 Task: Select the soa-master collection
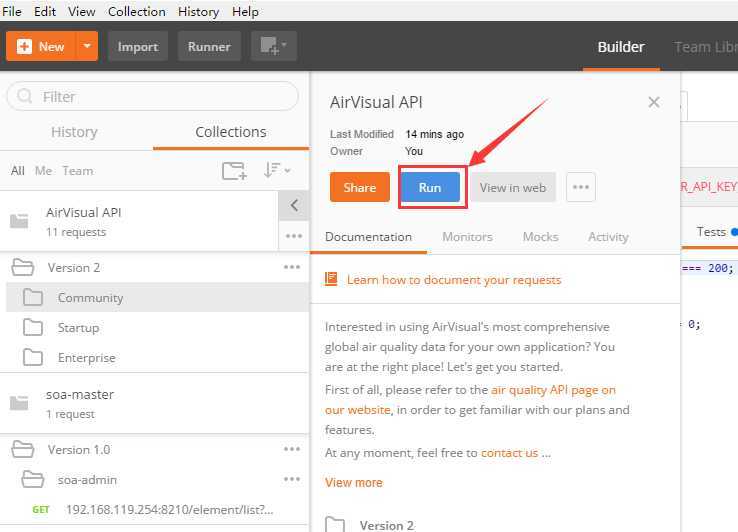point(154,403)
